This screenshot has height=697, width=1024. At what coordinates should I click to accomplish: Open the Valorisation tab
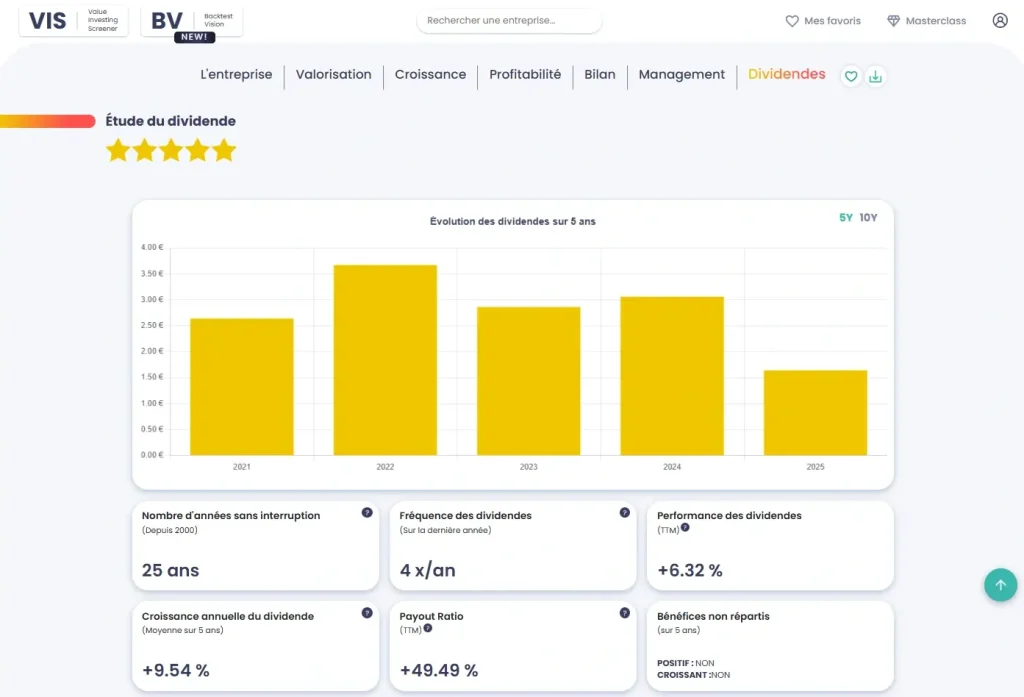[x=333, y=75]
